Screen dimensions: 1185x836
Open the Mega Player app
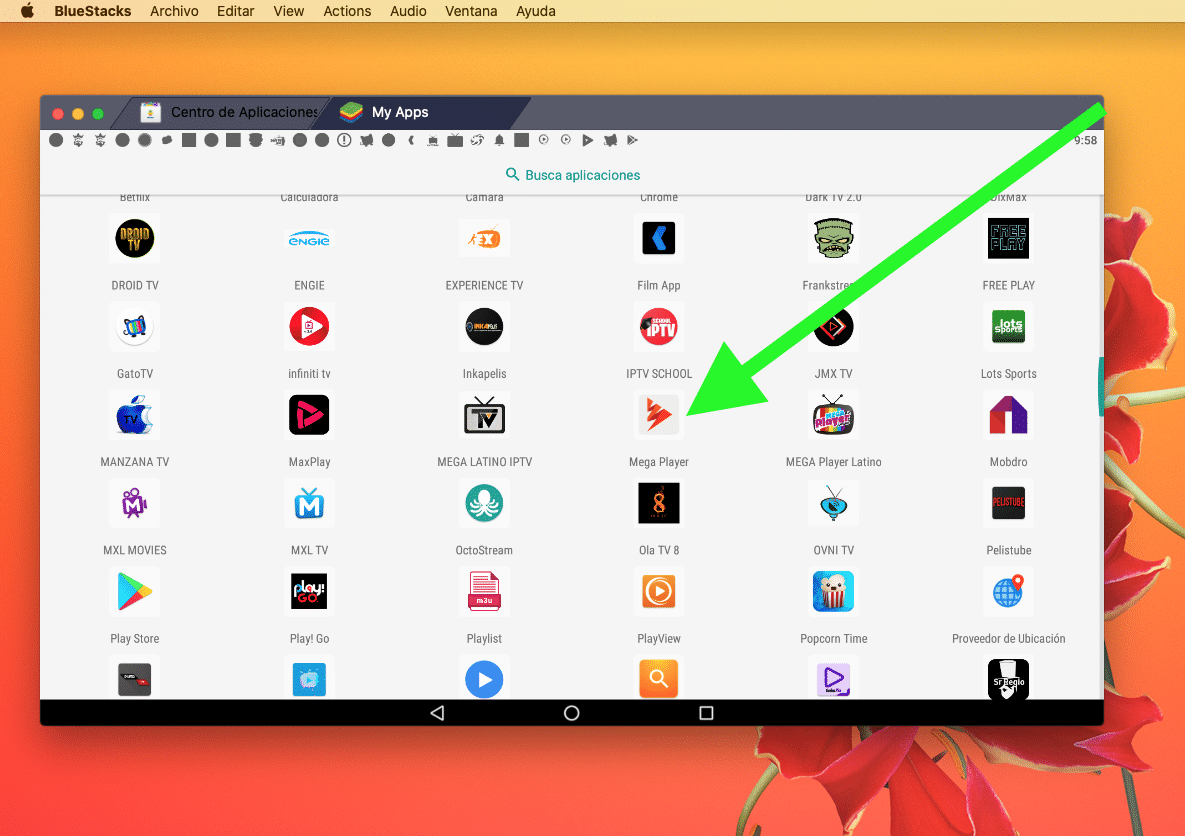(x=659, y=415)
